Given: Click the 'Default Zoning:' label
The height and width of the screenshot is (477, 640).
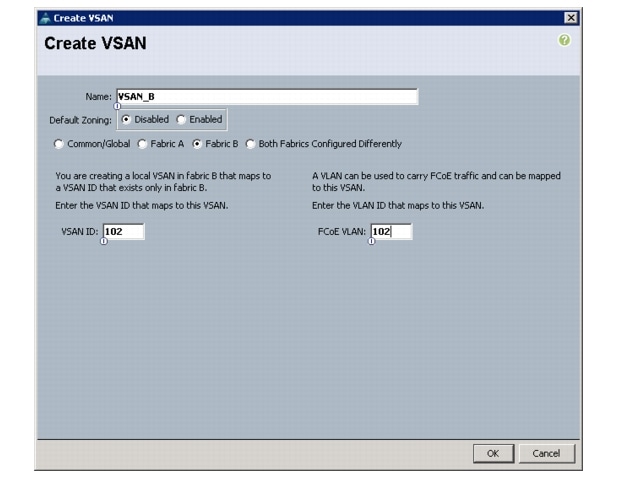Looking at the screenshot, I should coord(80,120).
